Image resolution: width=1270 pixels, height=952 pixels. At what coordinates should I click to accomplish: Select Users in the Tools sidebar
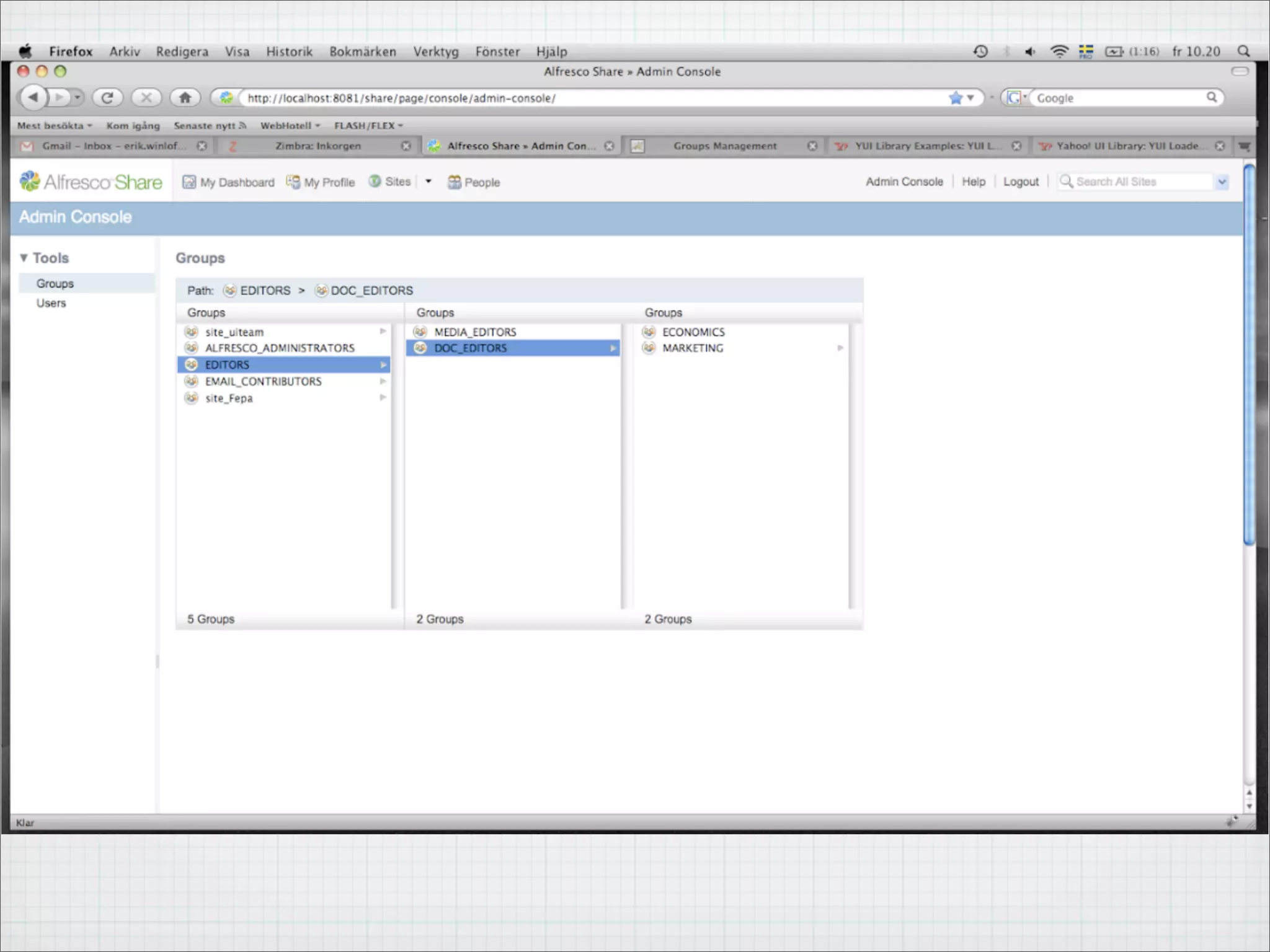point(51,303)
